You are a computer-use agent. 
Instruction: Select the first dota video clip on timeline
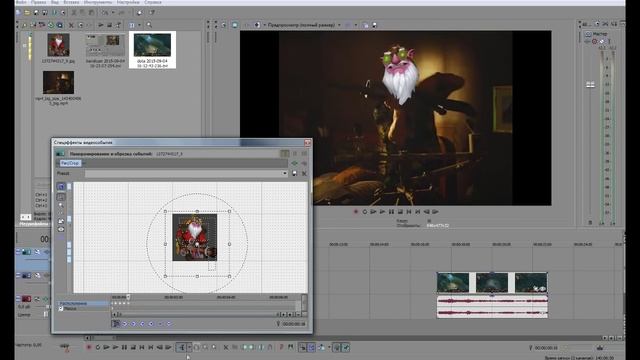453,282
